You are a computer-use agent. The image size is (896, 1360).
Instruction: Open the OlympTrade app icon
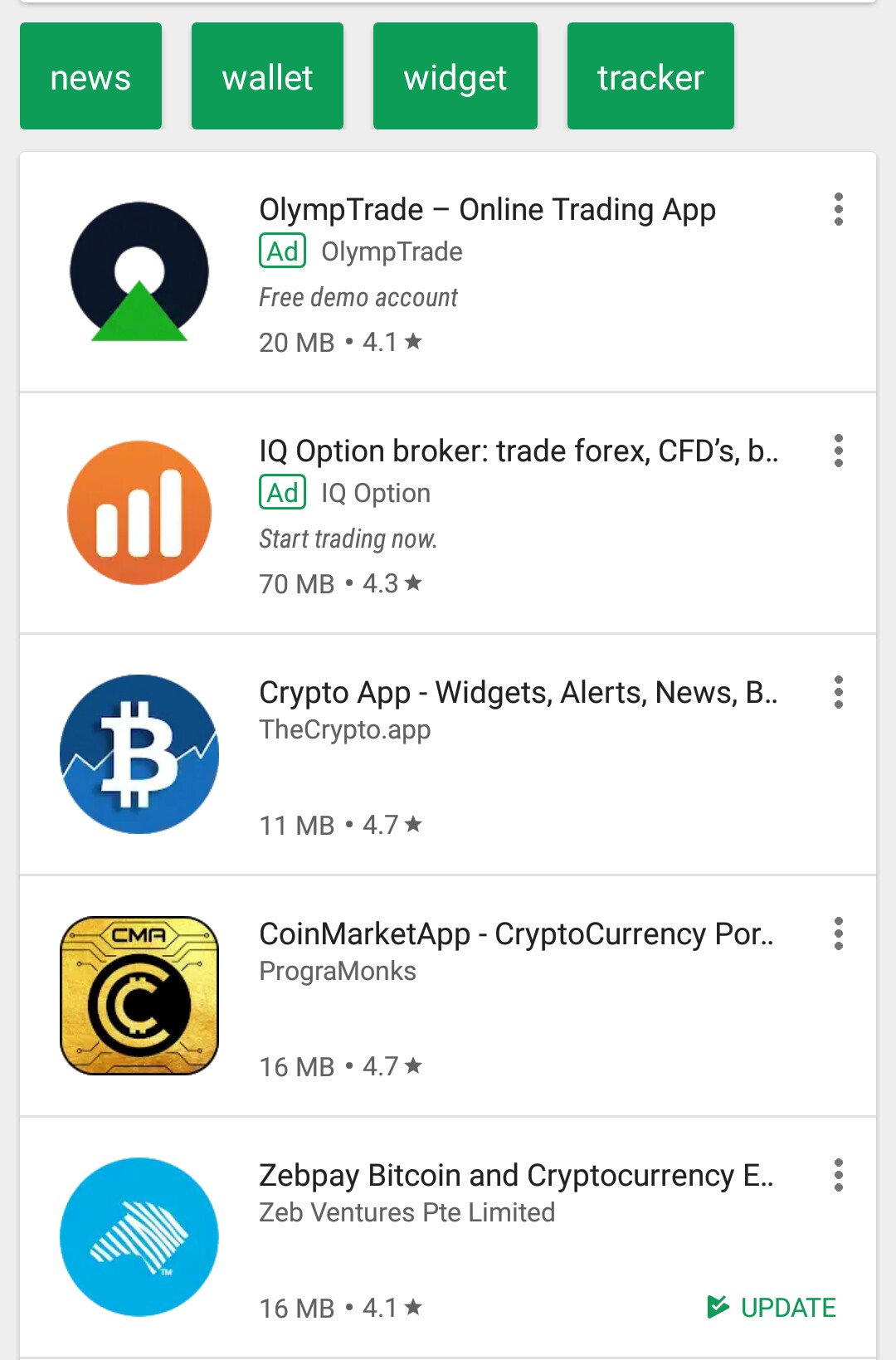(x=139, y=271)
